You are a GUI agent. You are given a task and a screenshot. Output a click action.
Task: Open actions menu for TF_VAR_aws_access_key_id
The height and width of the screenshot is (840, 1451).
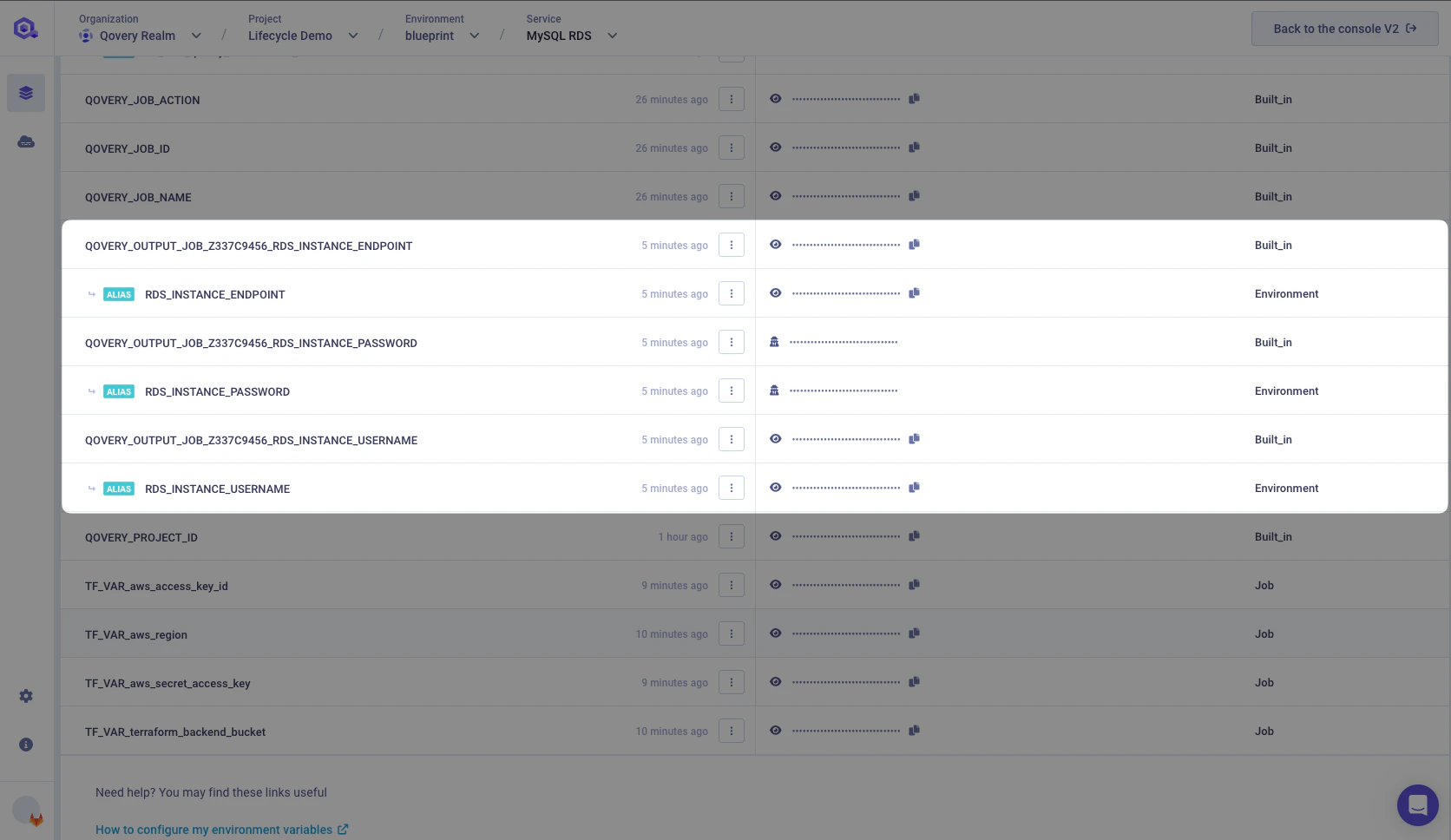[732, 586]
